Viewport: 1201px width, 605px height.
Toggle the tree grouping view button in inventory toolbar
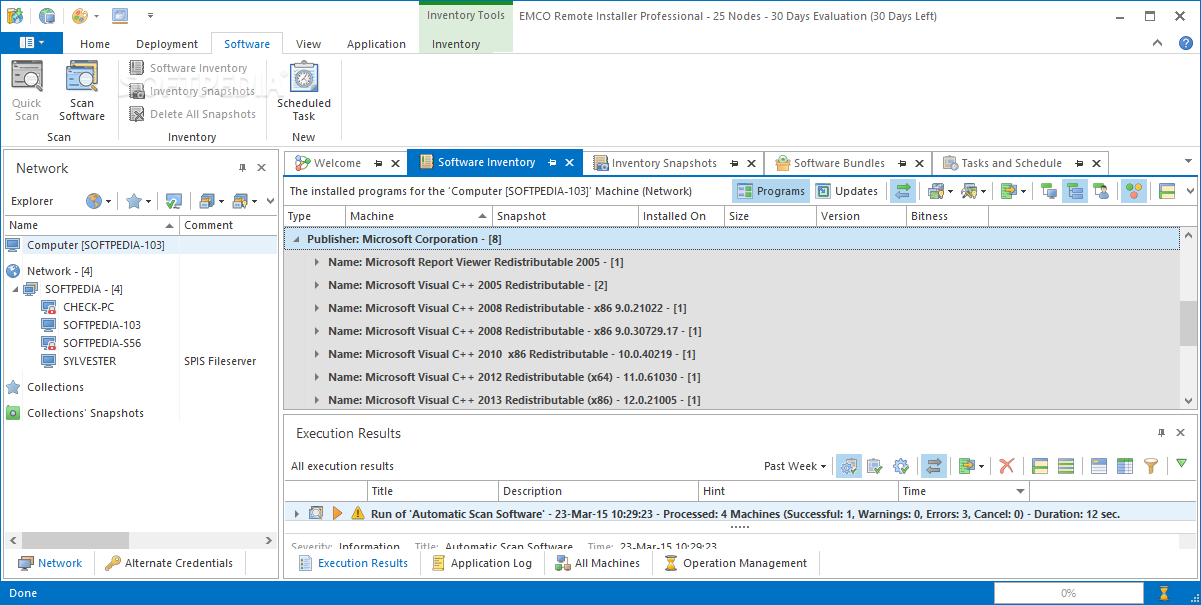click(1075, 191)
